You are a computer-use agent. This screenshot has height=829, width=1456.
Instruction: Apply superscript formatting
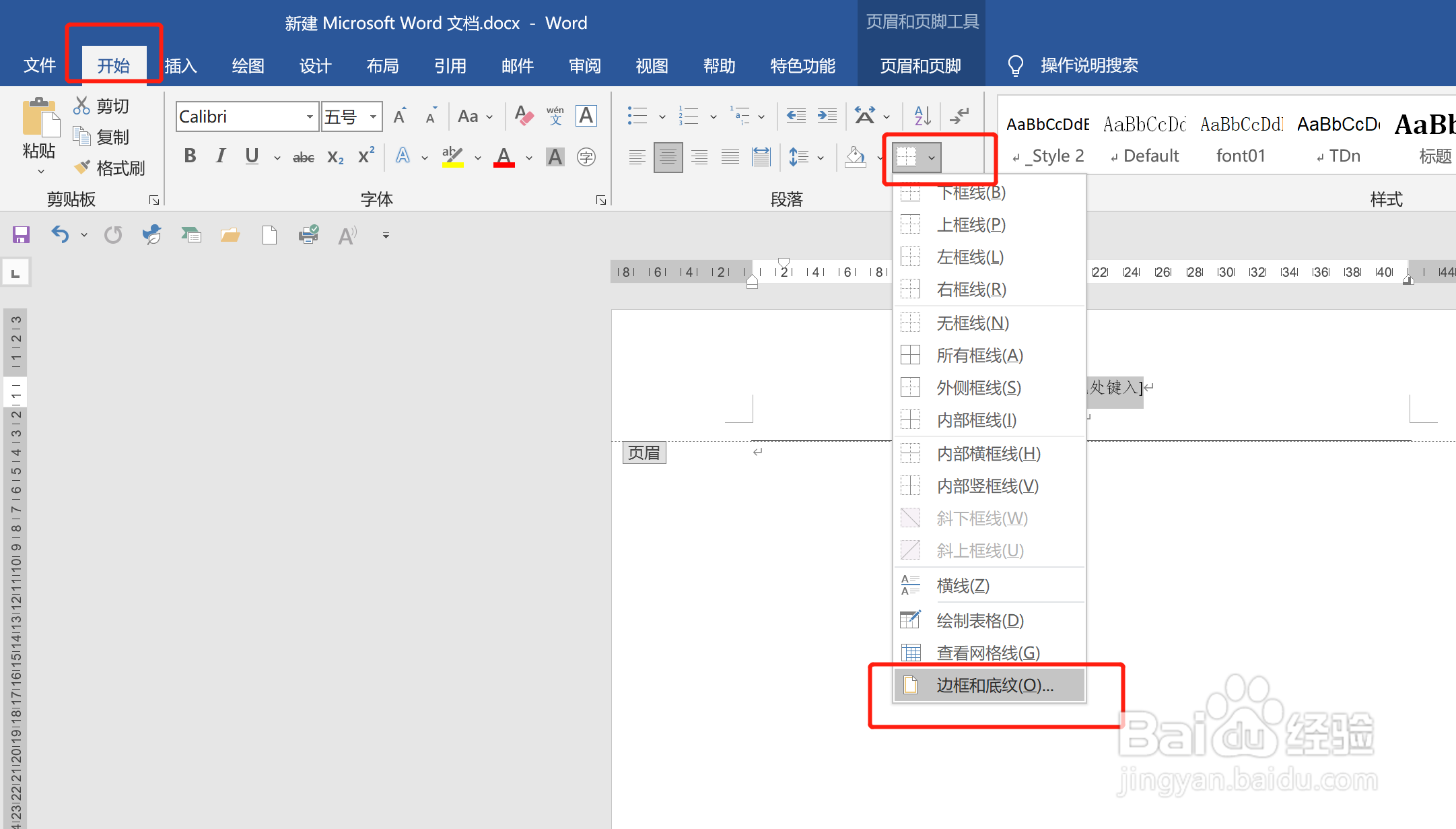(x=366, y=156)
